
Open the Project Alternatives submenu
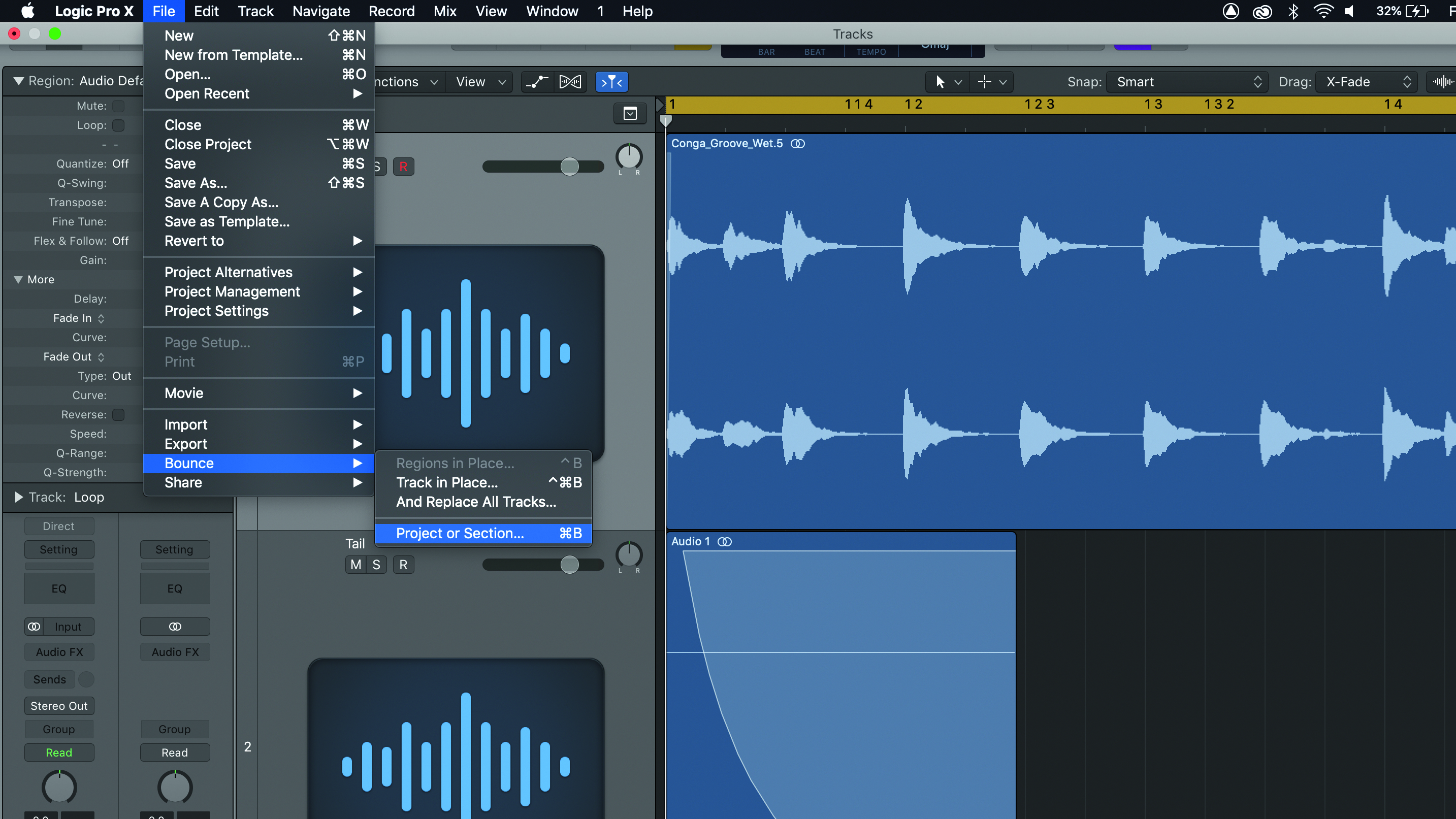point(259,272)
